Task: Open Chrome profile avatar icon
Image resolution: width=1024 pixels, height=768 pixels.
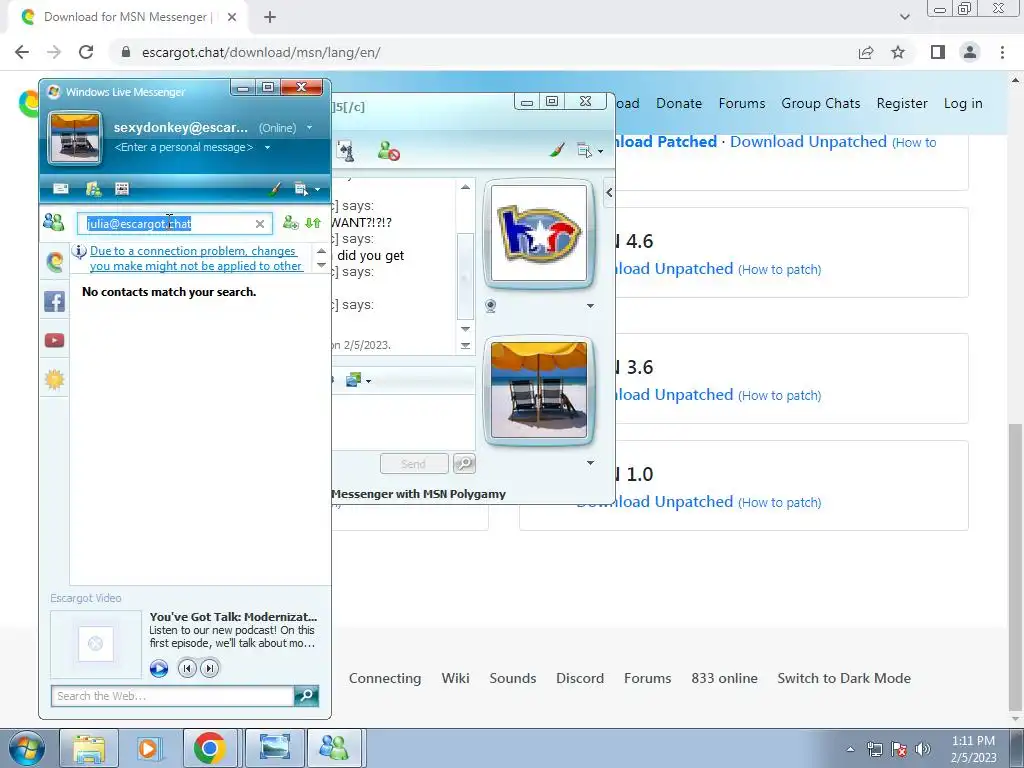Action: tap(970, 52)
